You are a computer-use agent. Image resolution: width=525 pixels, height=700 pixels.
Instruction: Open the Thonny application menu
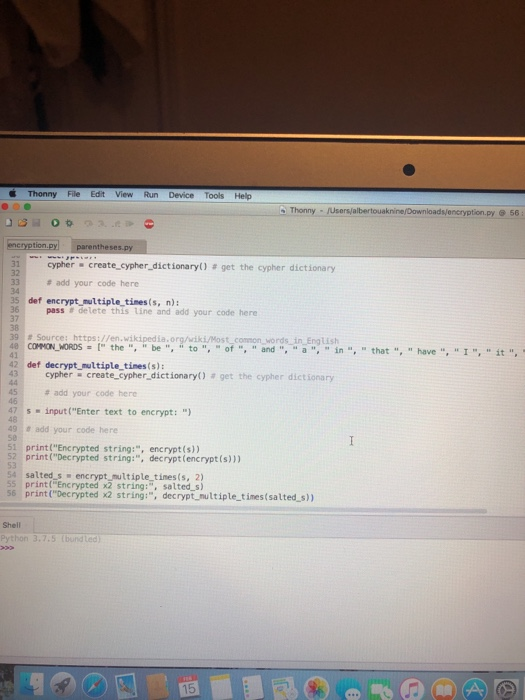point(42,194)
